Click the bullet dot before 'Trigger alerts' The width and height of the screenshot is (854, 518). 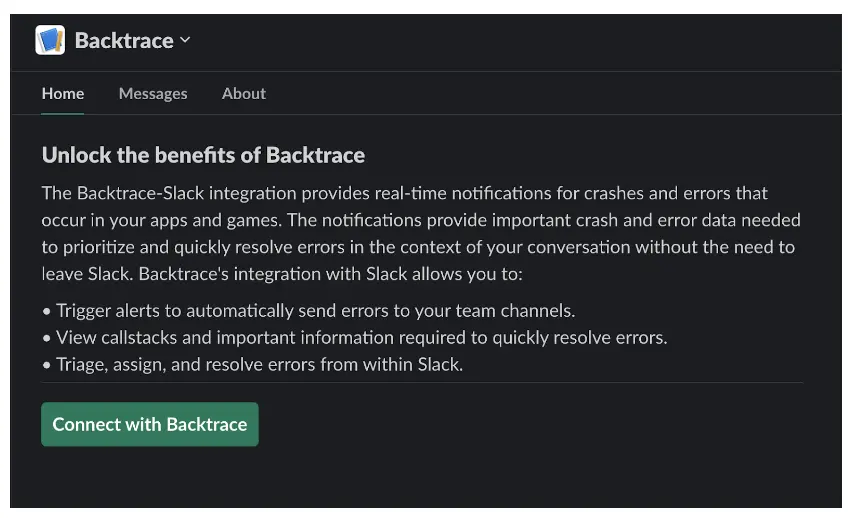pos(46,311)
